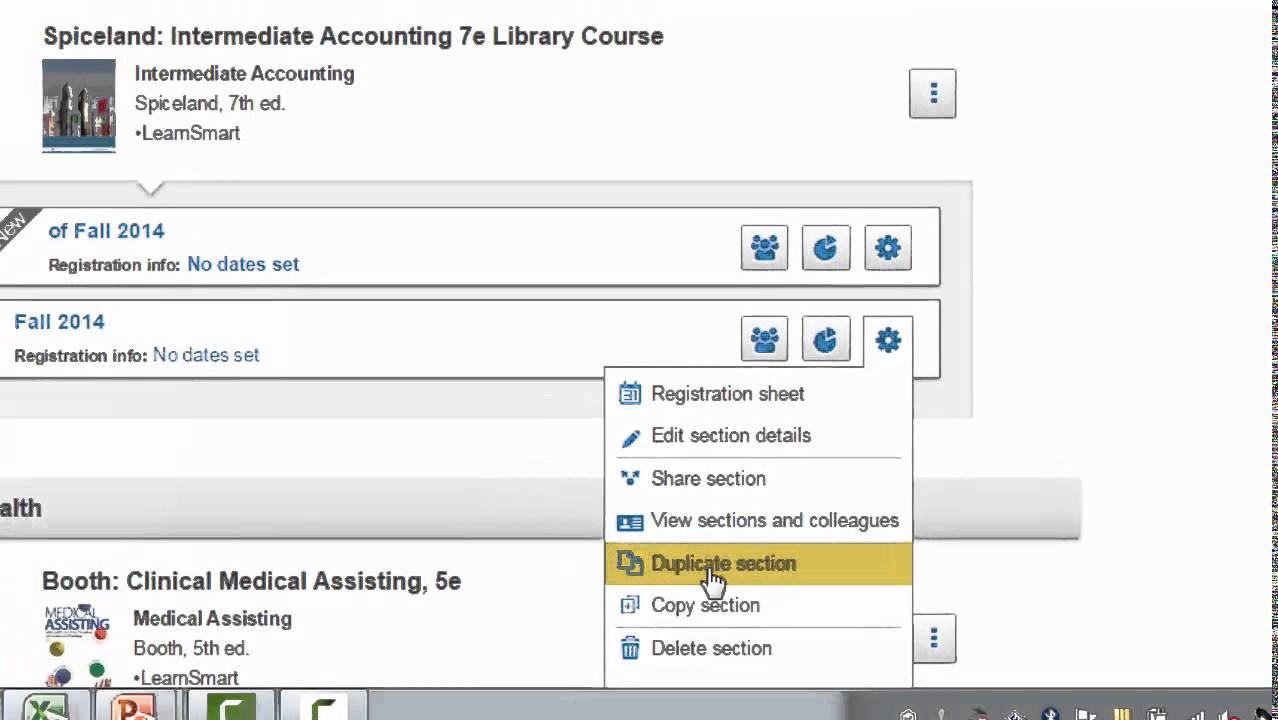
Task: Open reports pie chart for 'of Fall 2014' section
Action: pyautogui.click(x=826, y=248)
